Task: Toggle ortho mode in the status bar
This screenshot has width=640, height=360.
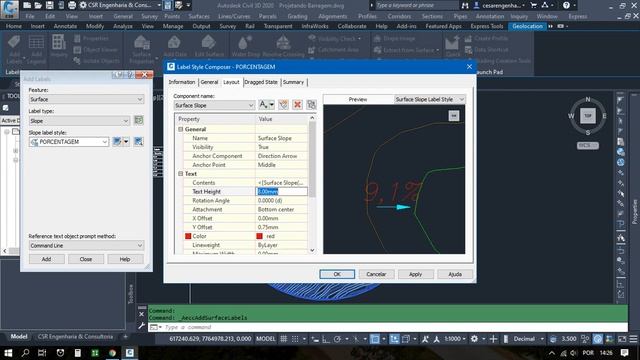Action: click(x=326, y=339)
